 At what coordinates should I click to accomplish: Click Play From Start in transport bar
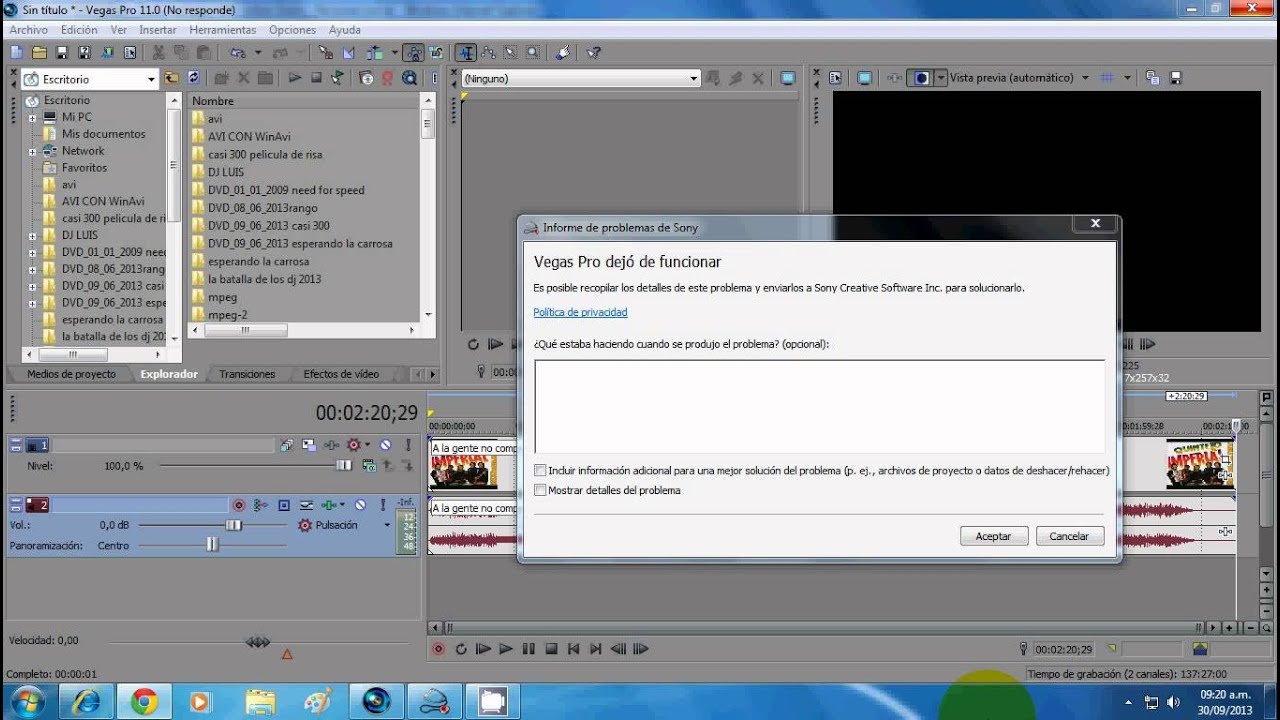pyautogui.click(x=483, y=649)
